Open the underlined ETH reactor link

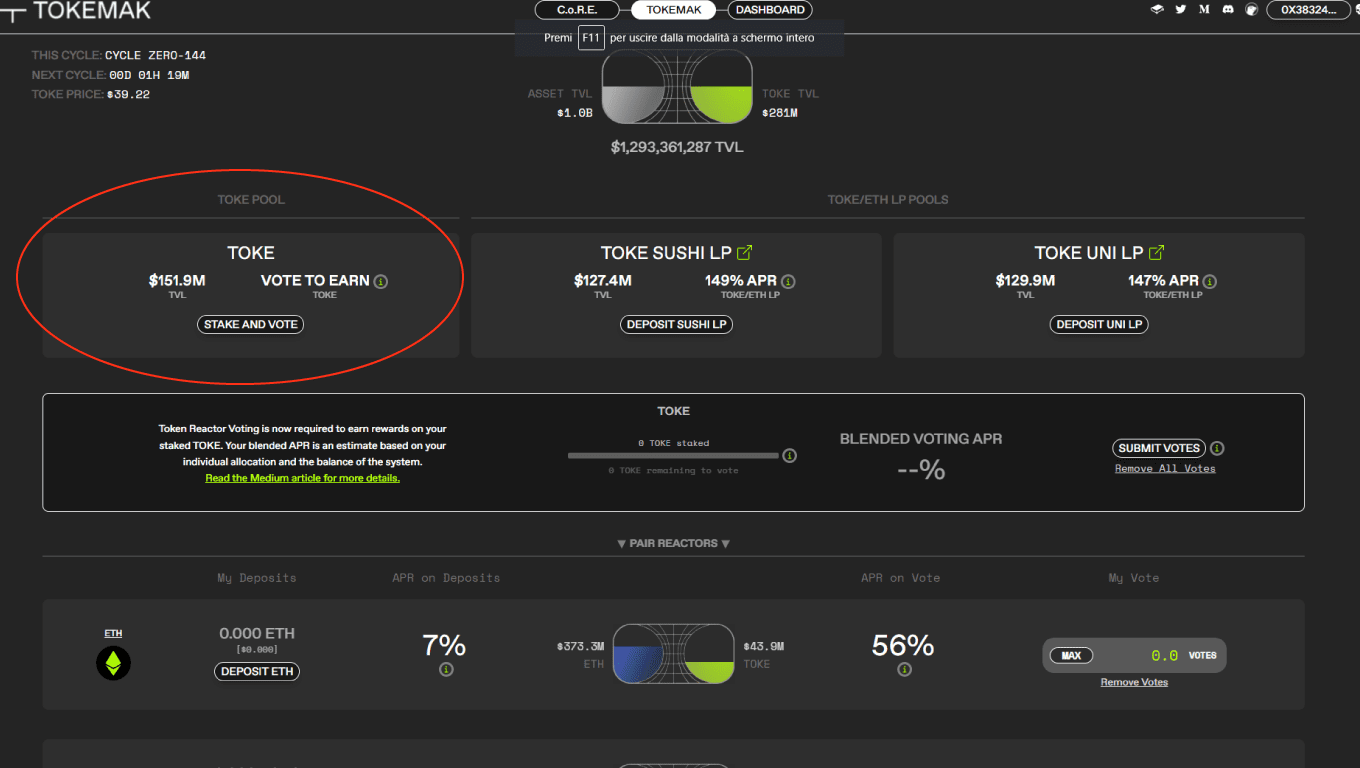(113, 633)
